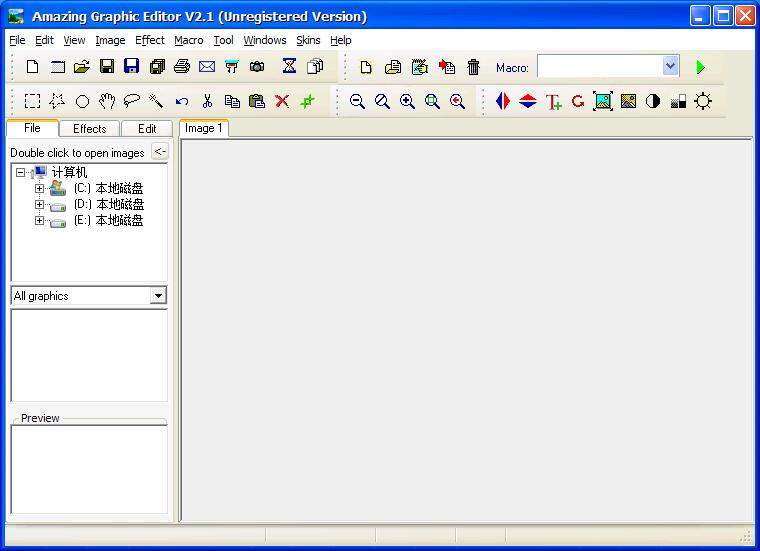
Task: Undo the last action with the arrow icon
Action: coord(182,102)
